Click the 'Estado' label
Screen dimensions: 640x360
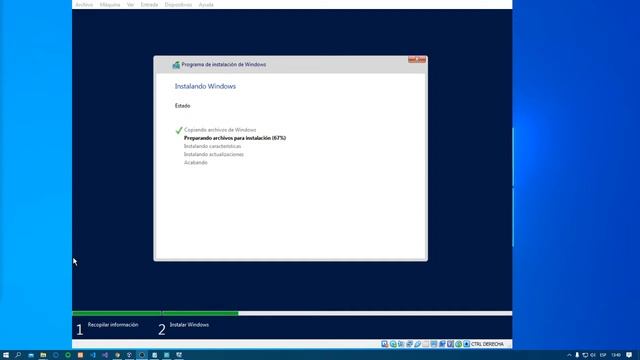182,106
